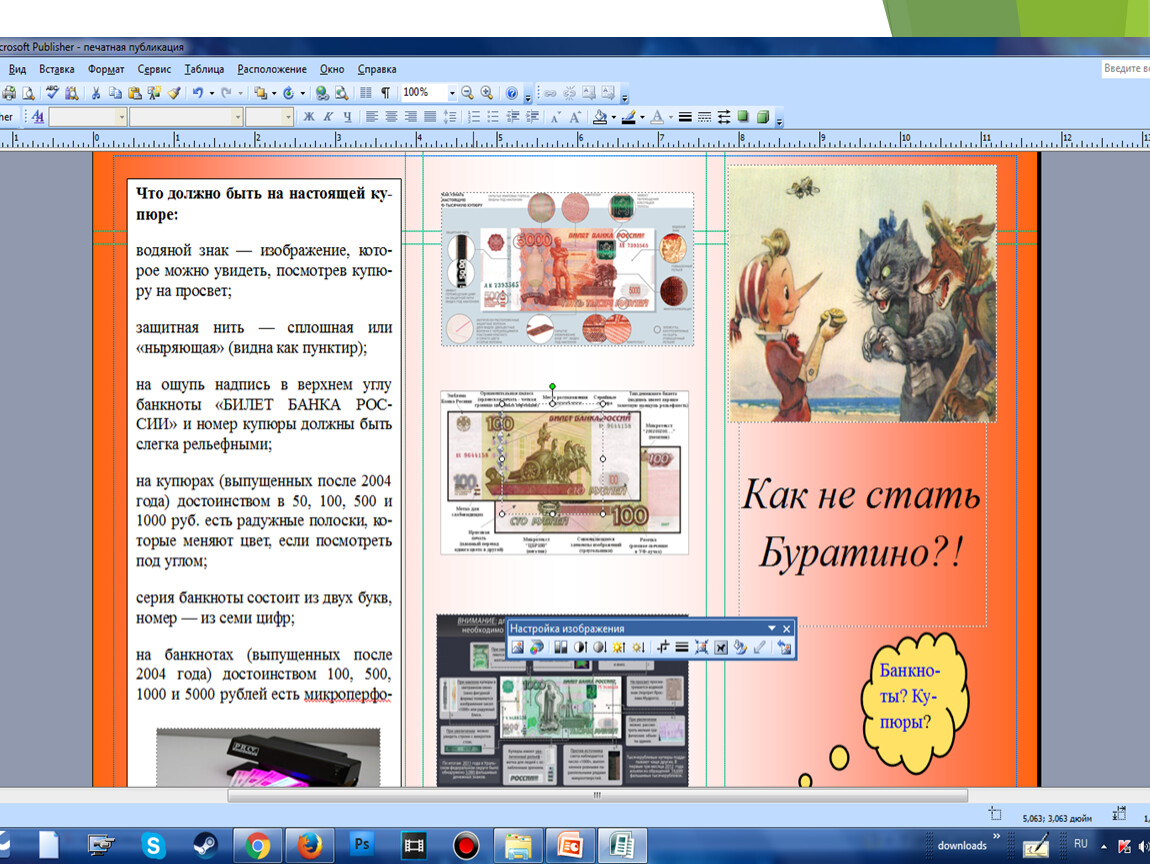Screen dimensions: 1150x864
Task: Open the Справка menu
Action: pyautogui.click(x=377, y=69)
